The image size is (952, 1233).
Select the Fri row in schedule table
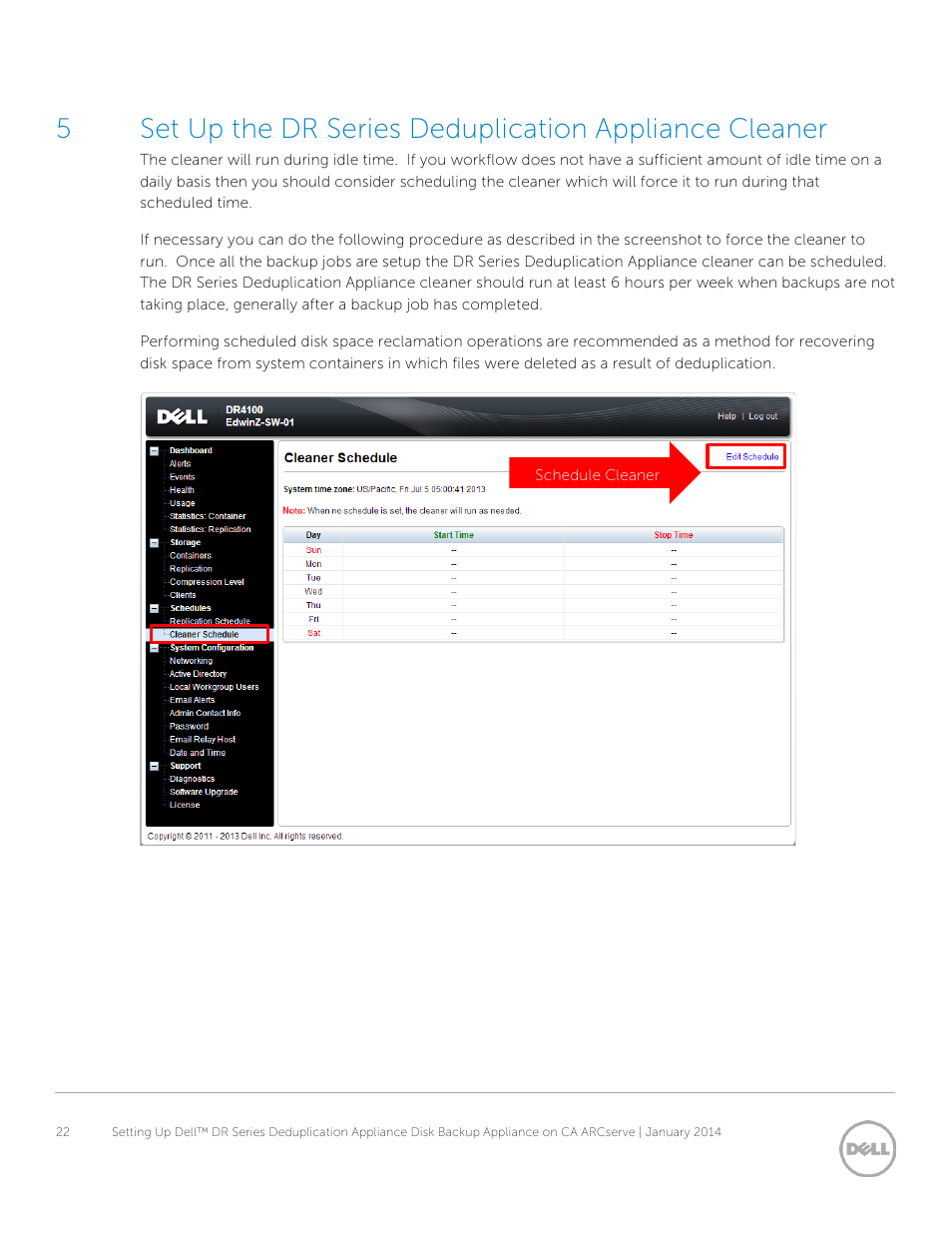click(x=534, y=619)
